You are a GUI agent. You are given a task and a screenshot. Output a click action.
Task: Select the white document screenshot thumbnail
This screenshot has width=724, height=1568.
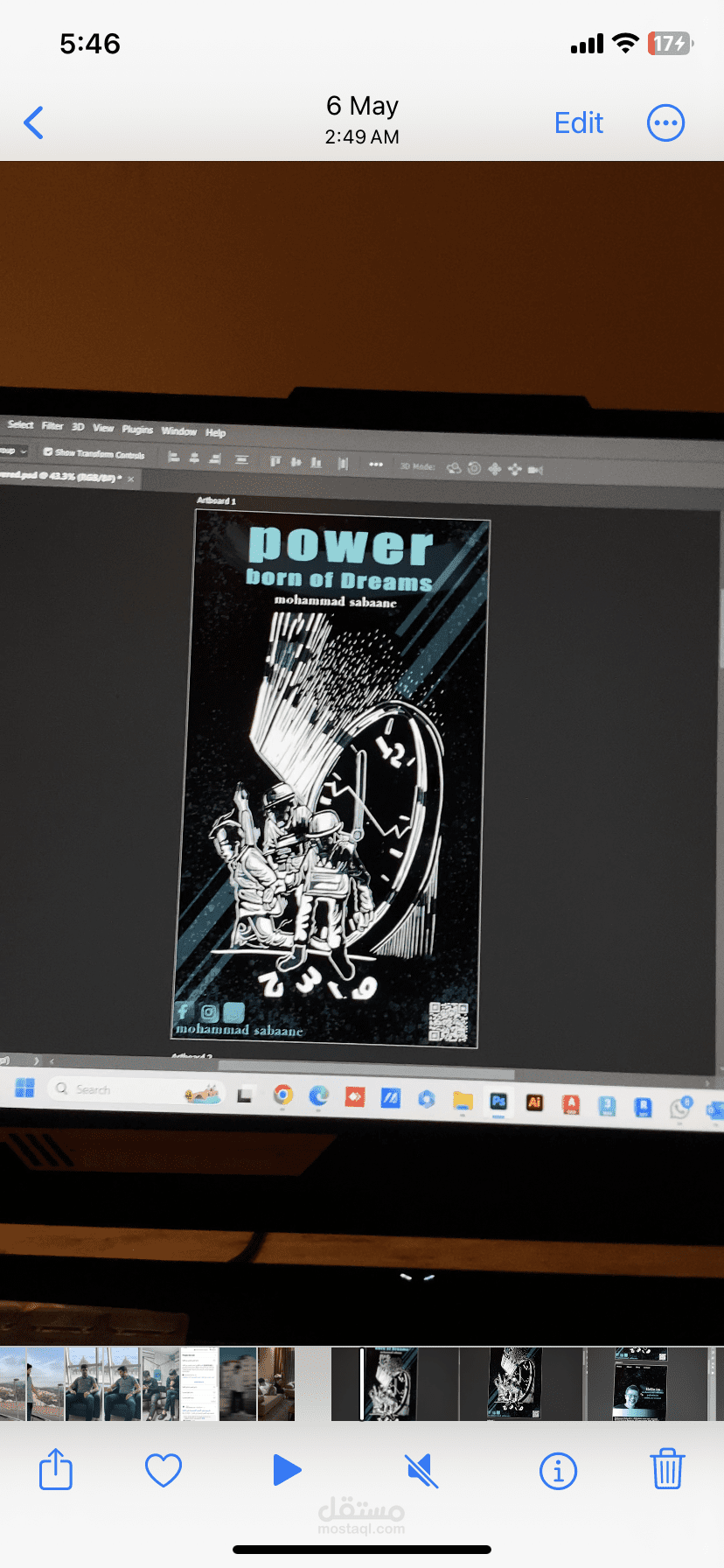point(198,1383)
